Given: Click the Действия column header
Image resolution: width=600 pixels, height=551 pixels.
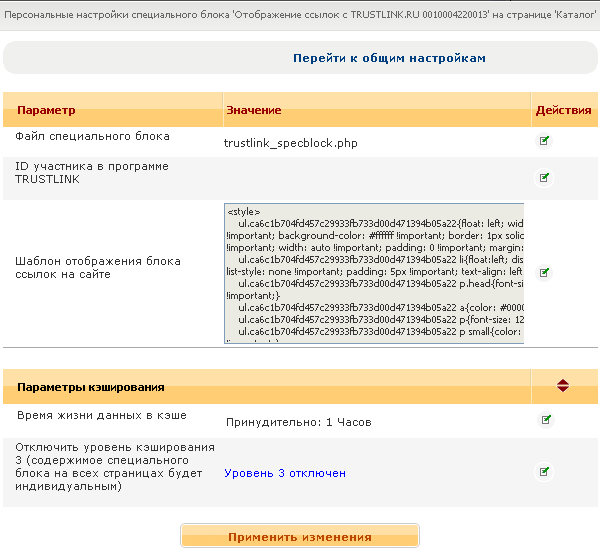Looking at the screenshot, I should 563,110.
